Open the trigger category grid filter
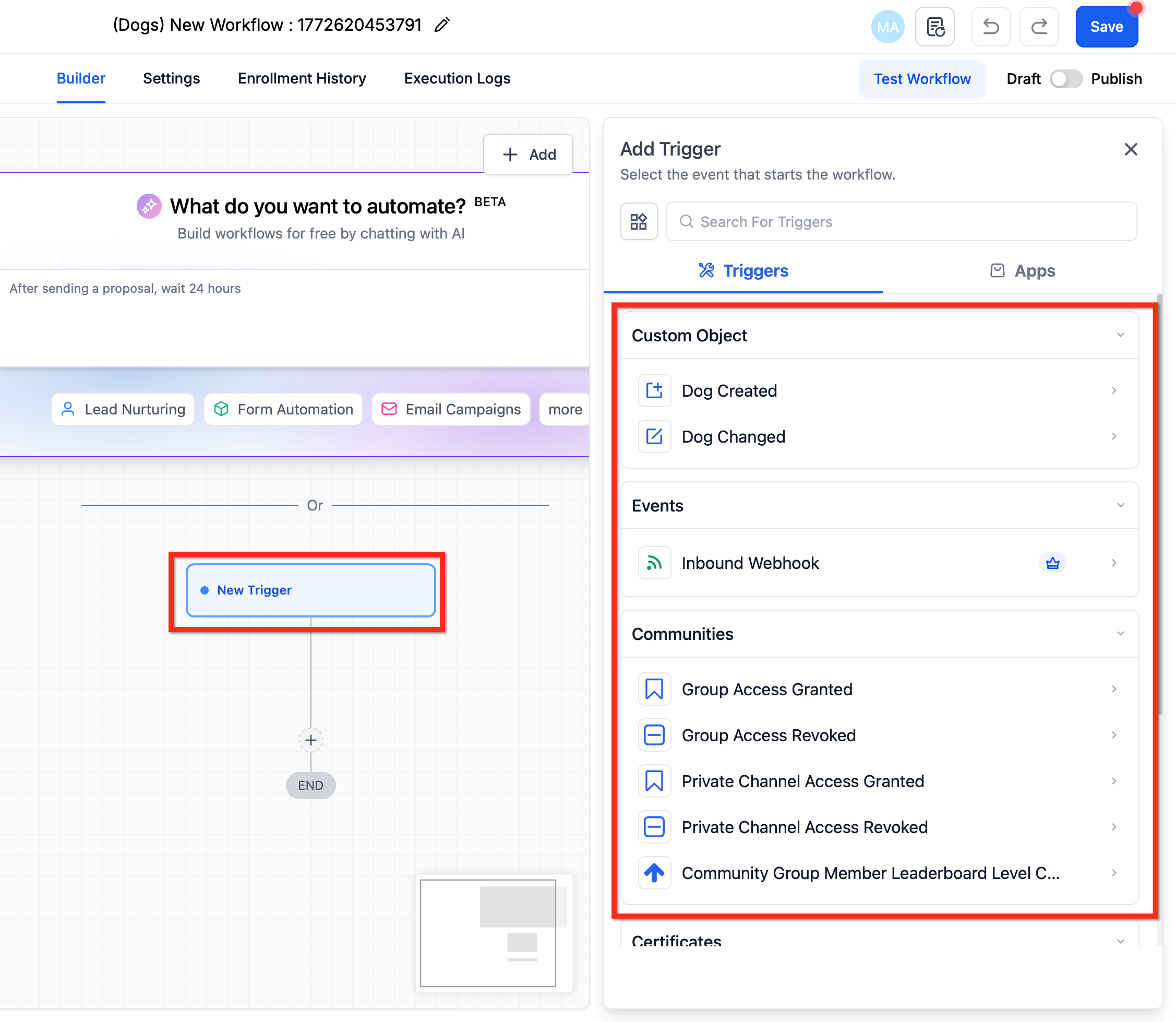 point(639,221)
